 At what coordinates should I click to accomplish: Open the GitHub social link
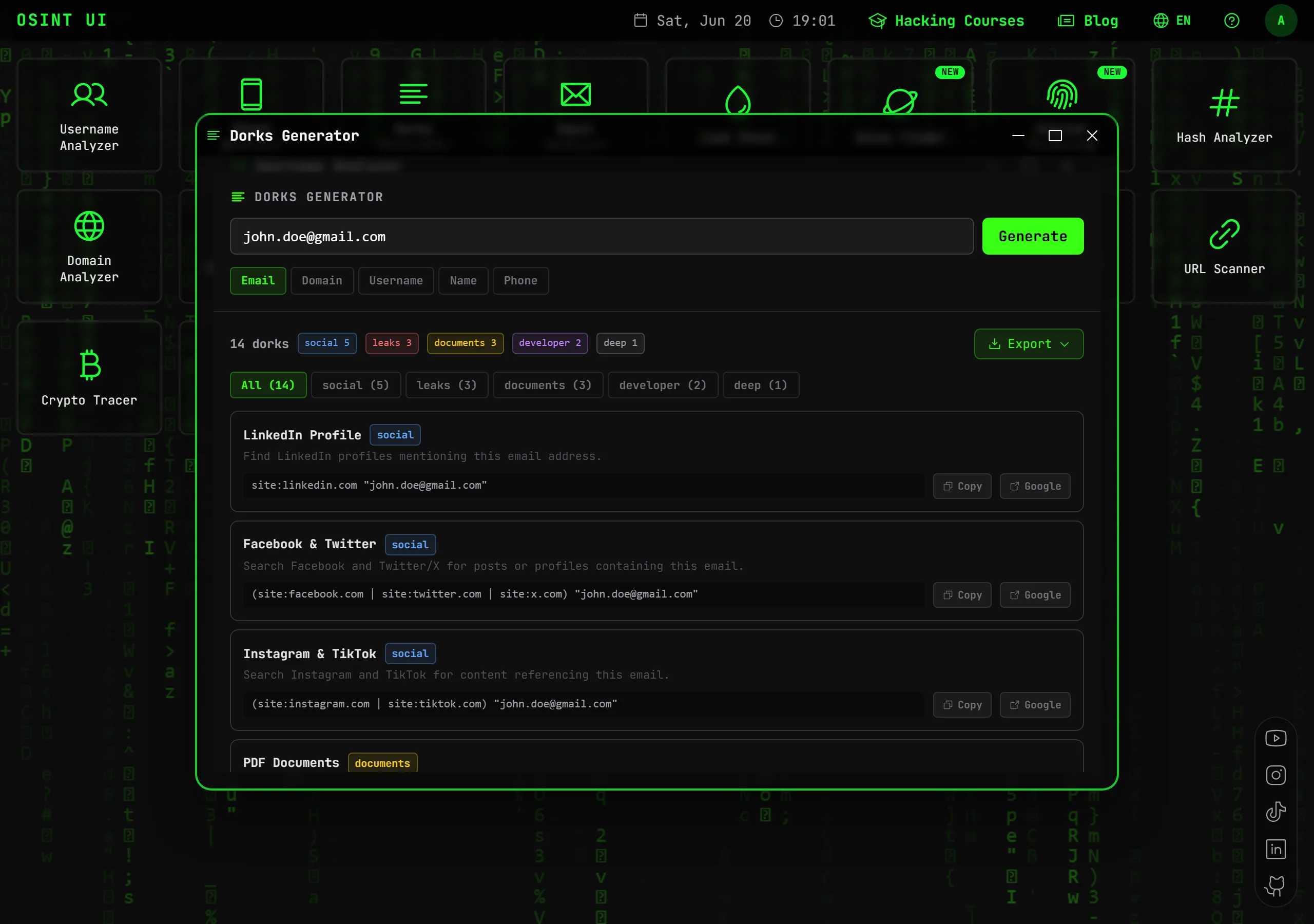(x=1276, y=885)
